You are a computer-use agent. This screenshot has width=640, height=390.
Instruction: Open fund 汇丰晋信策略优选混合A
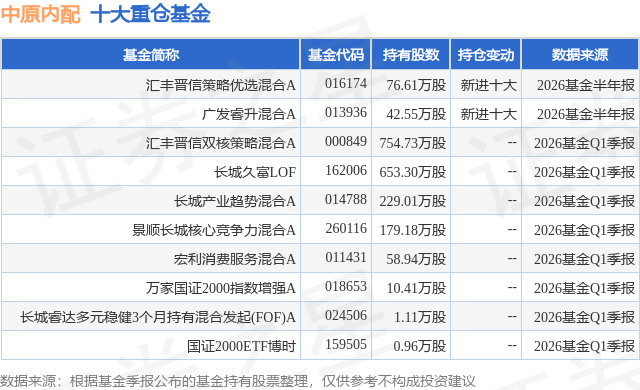[220, 85]
